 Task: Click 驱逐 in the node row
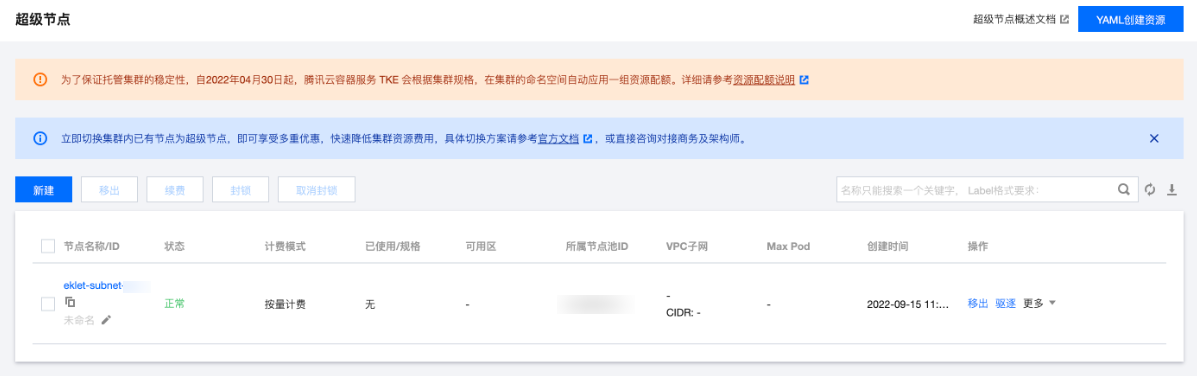(1005, 304)
